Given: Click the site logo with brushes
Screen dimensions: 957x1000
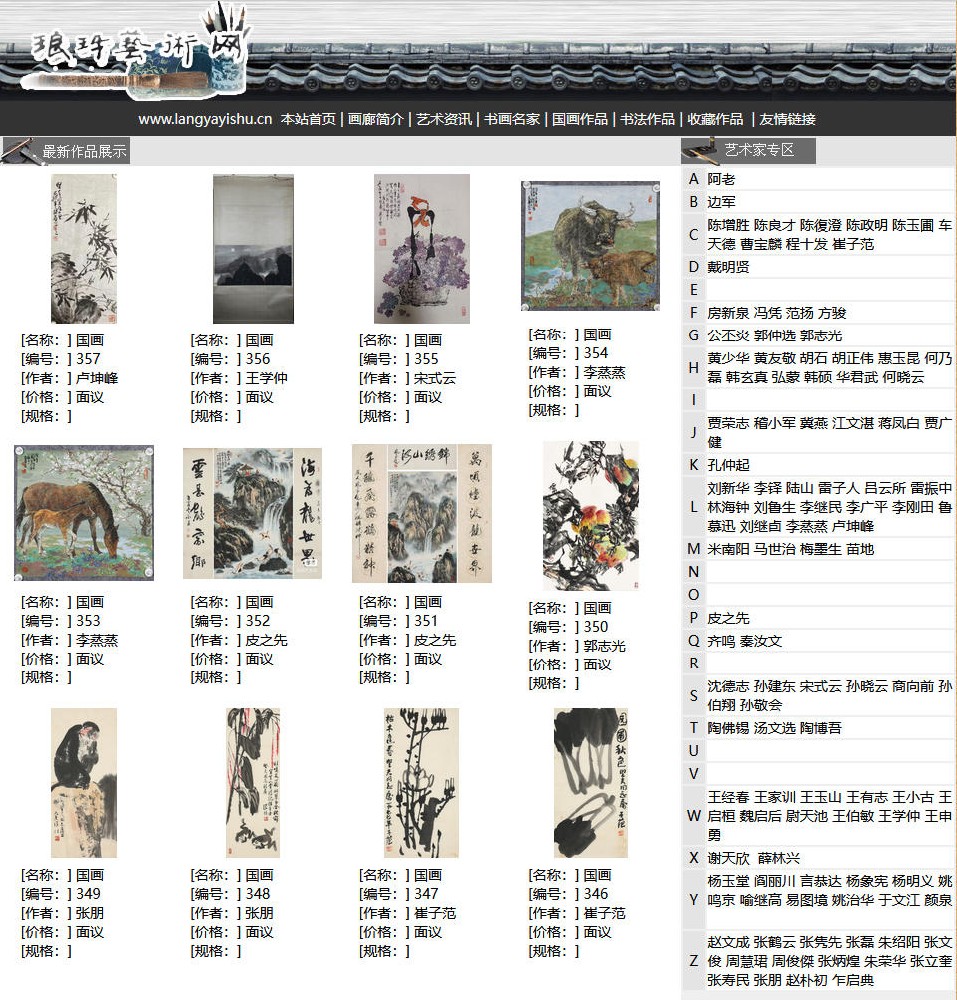Looking at the screenshot, I should 135,48.
